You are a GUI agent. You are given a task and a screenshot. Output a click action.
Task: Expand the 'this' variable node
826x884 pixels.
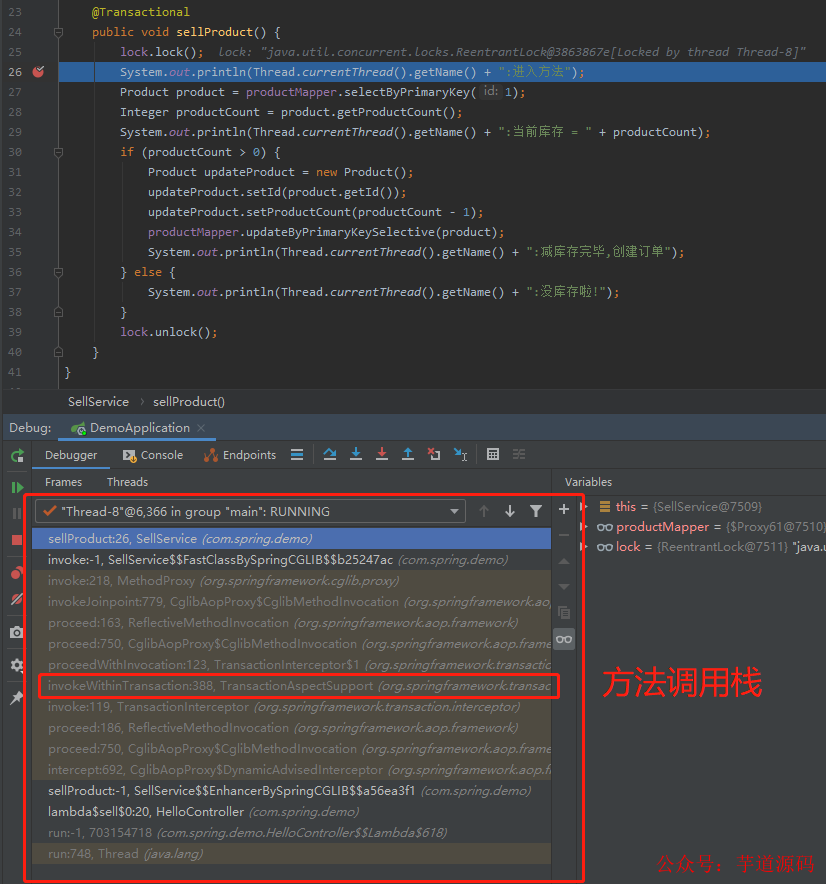tap(584, 506)
